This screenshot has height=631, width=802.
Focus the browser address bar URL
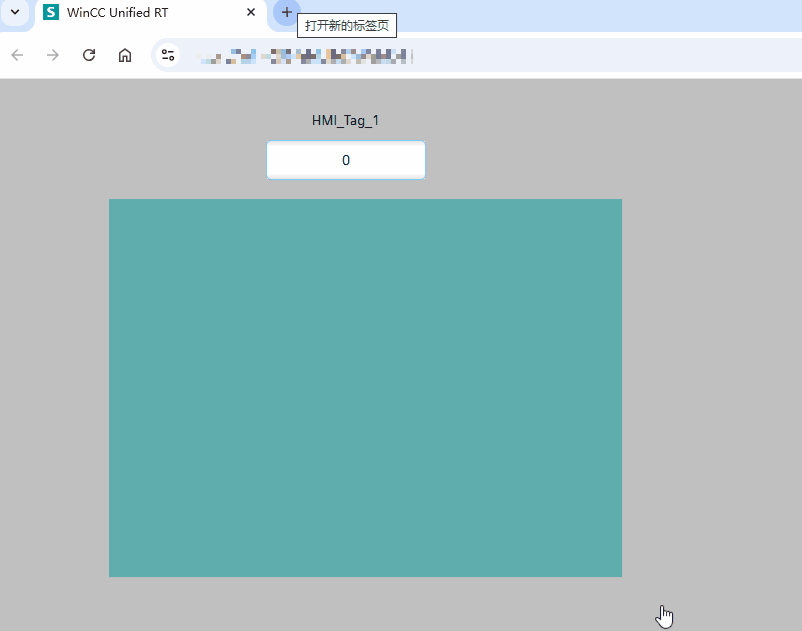tap(305, 55)
